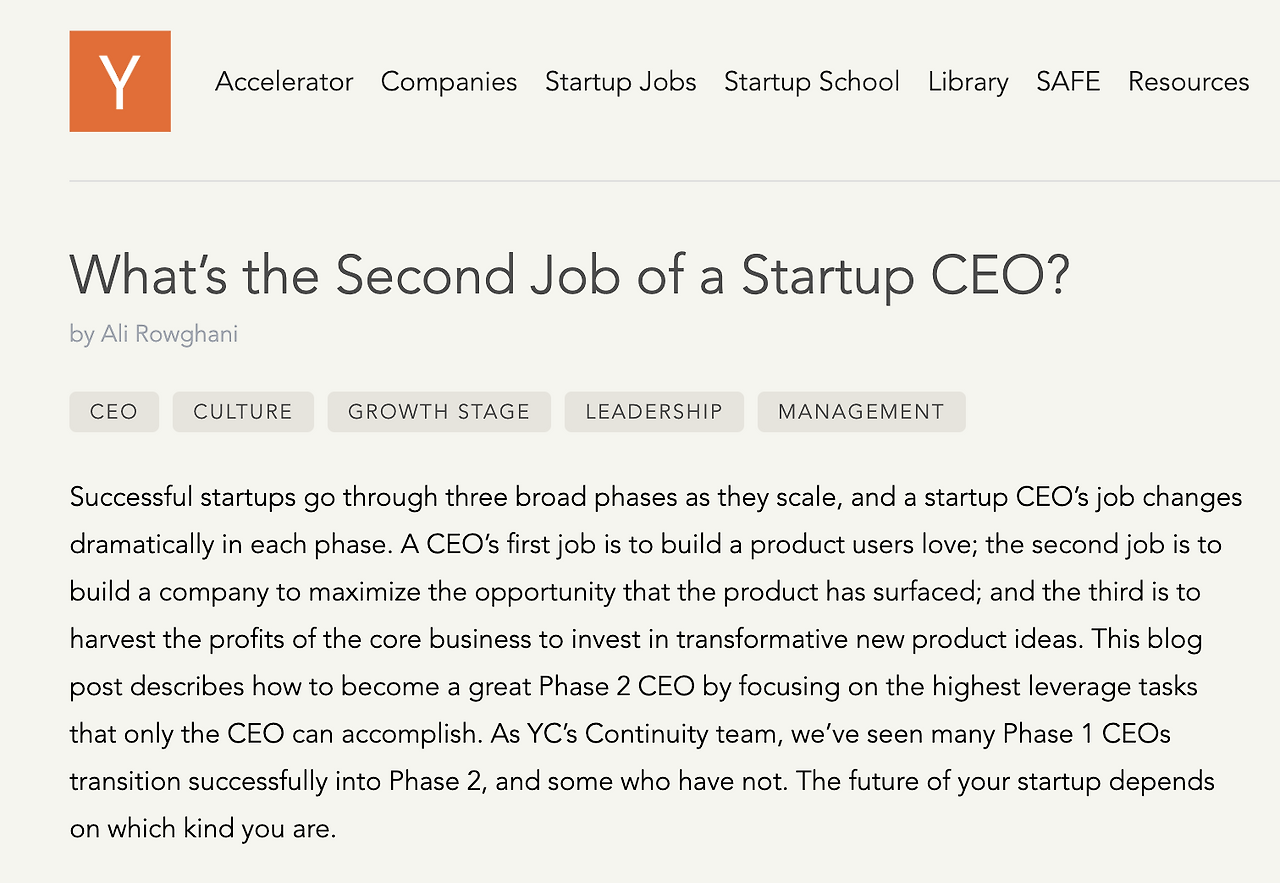Screen dimensions: 1280x883
Task: Navigate to Startup School
Action: [x=811, y=82]
